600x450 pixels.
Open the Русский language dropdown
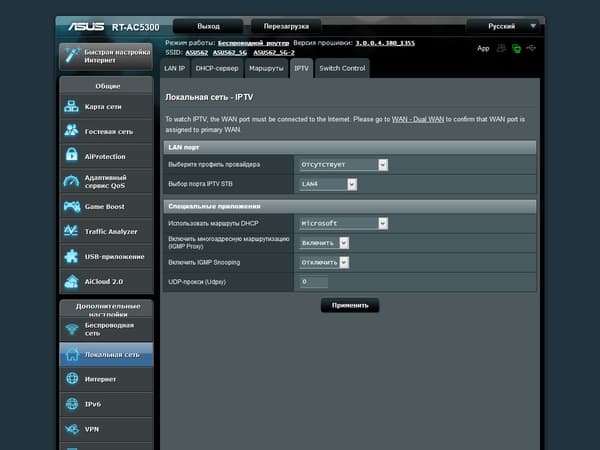click(503, 26)
